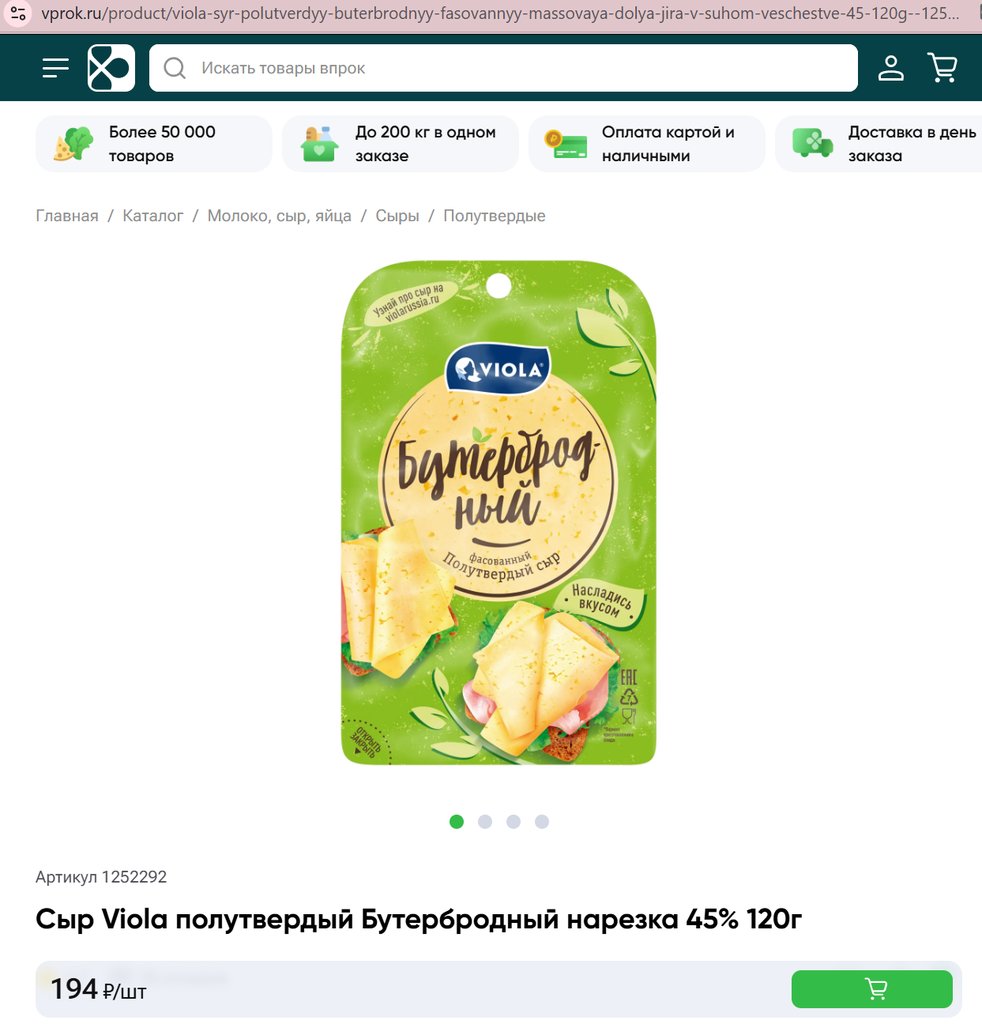Click the Vprok clover logo
This screenshot has height=1024, width=982.
coord(111,68)
